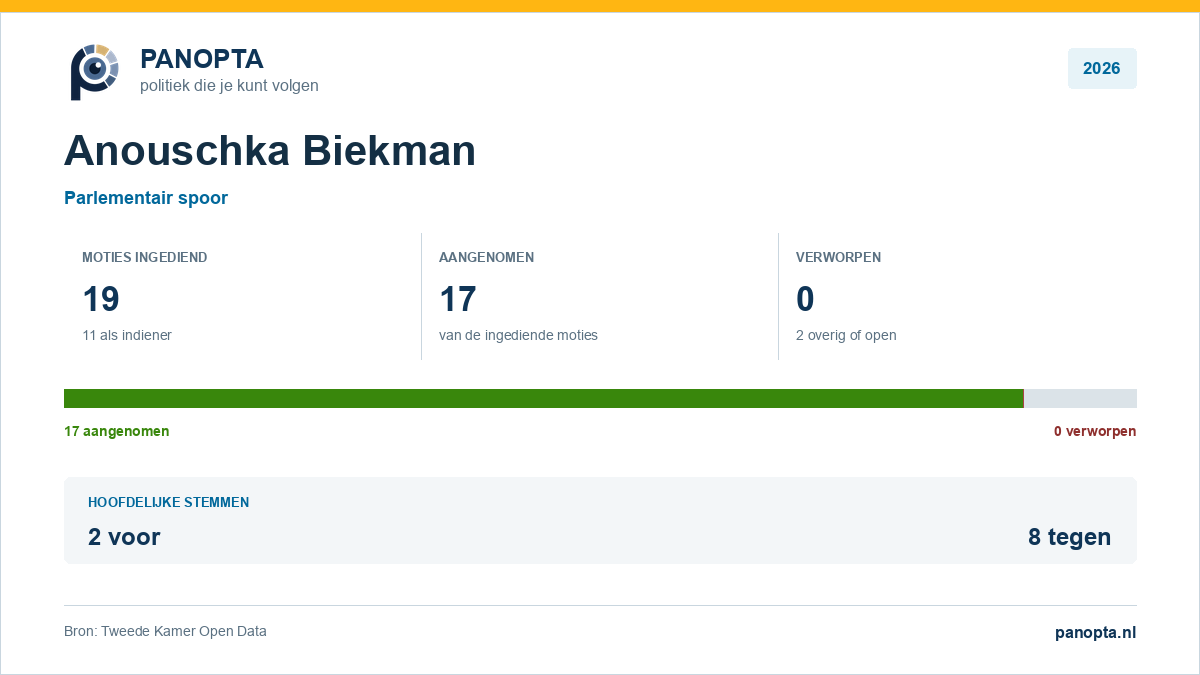The image size is (1200, 675).
Task: Click the Aangenomen count 17
Action: (458, 299)
